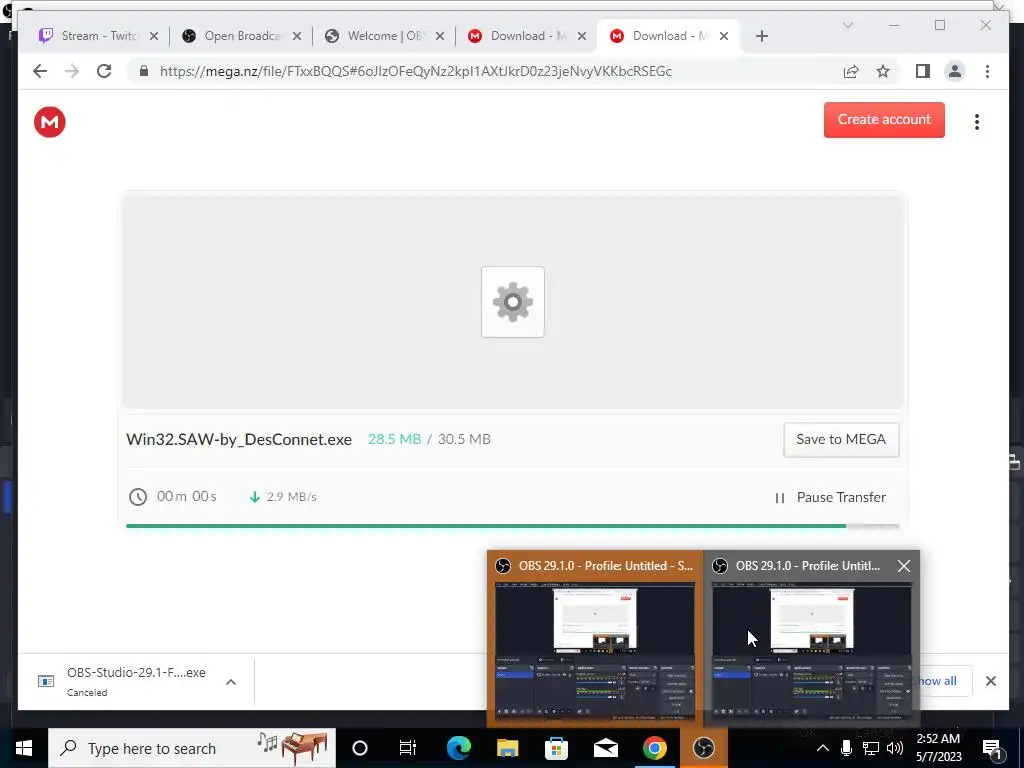Close the downloads bar
1024x768 pixels.
991,681
